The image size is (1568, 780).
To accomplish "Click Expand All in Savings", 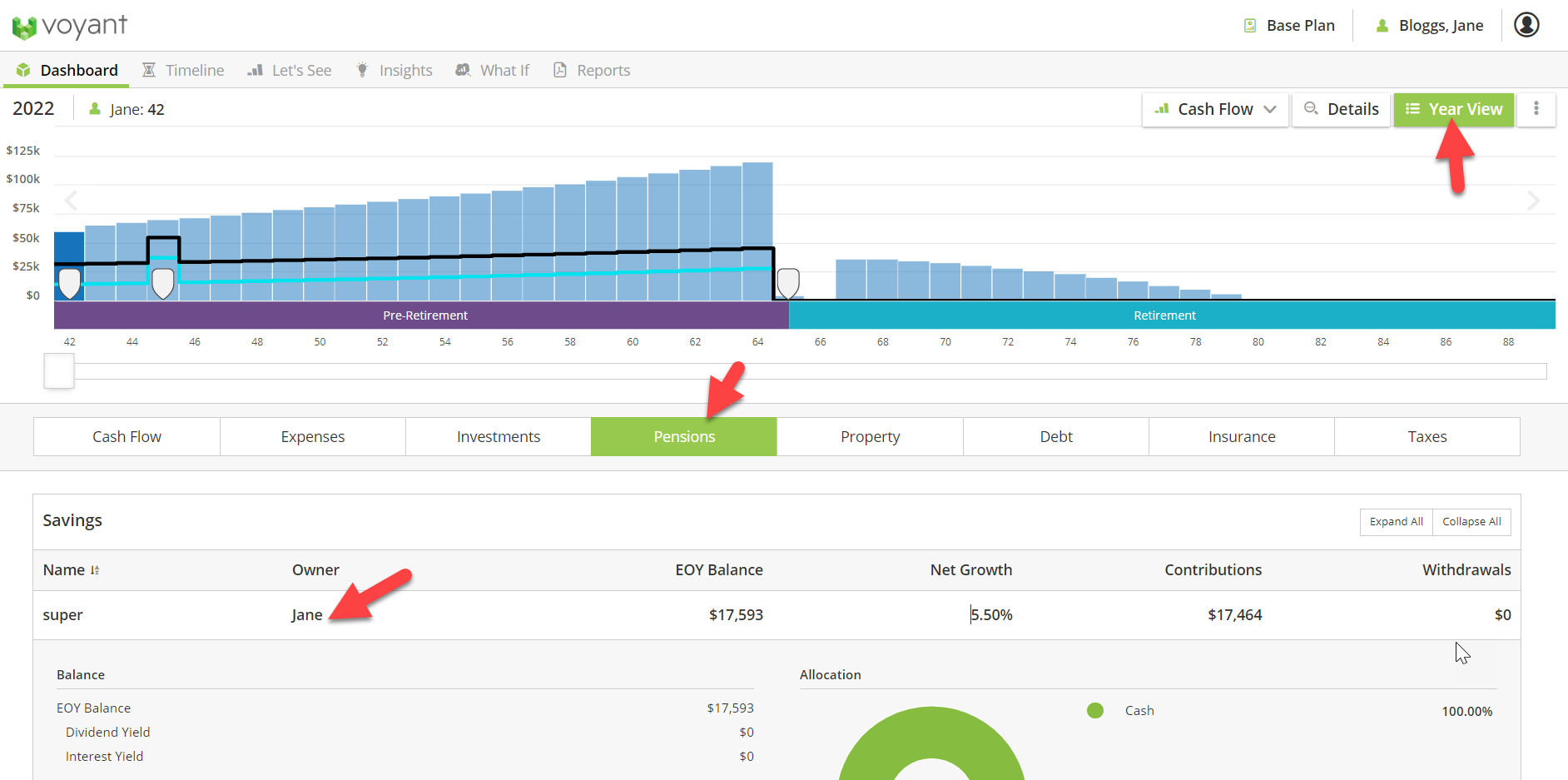I will coord(1397,522).
